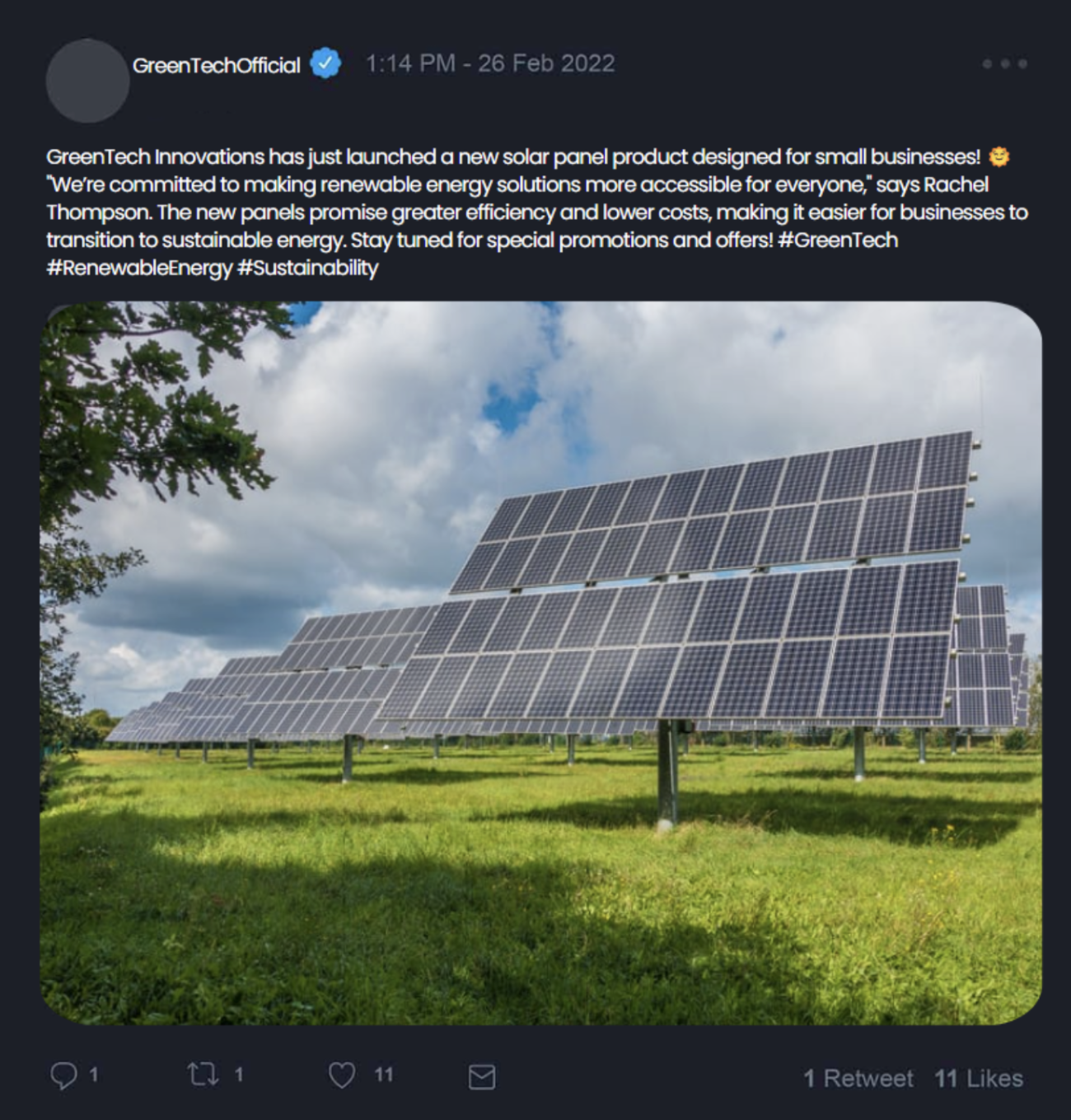
Task: Open GreenTechOfficial's profile avatar
Action: tap(87, 80)
